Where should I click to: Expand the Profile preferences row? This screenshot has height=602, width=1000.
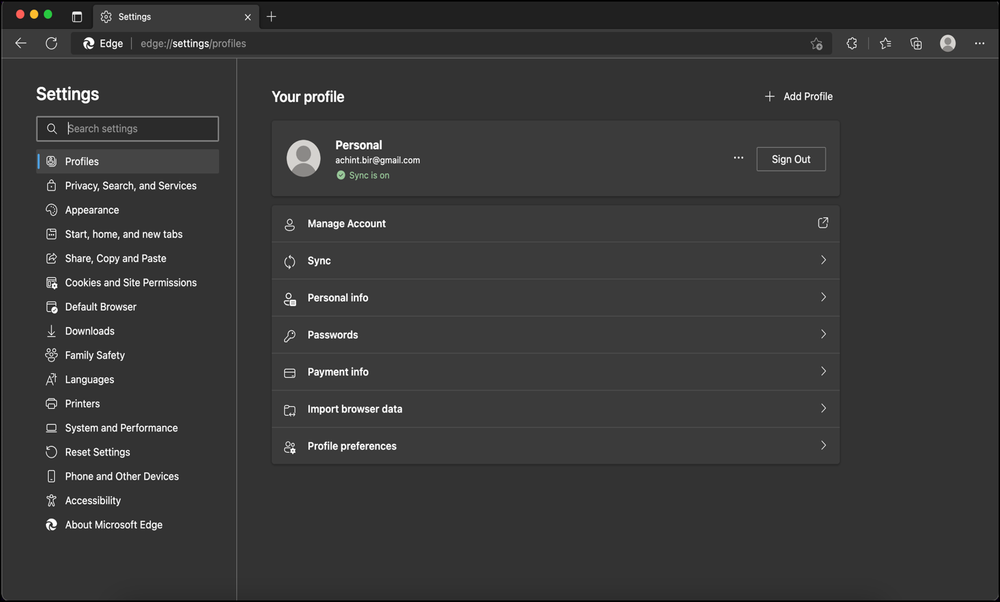pos(823,445)
